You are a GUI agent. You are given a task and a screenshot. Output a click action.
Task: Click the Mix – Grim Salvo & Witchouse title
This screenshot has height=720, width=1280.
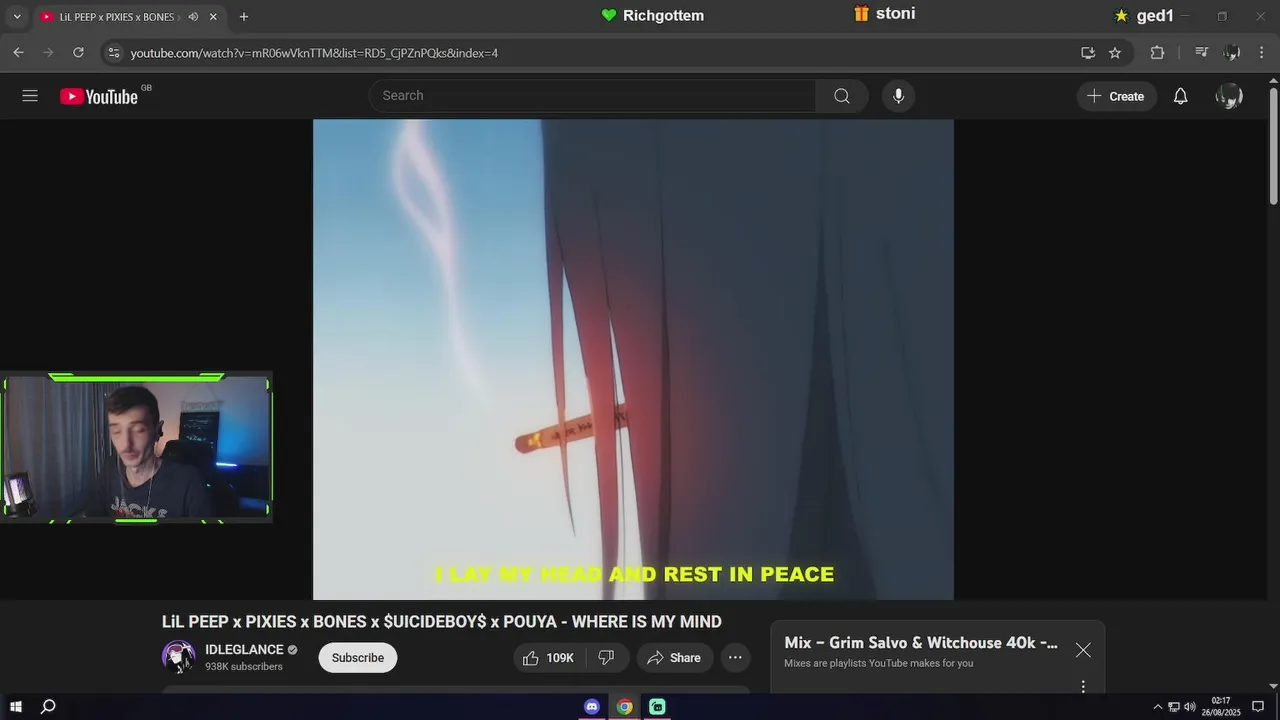pos(921,643)
